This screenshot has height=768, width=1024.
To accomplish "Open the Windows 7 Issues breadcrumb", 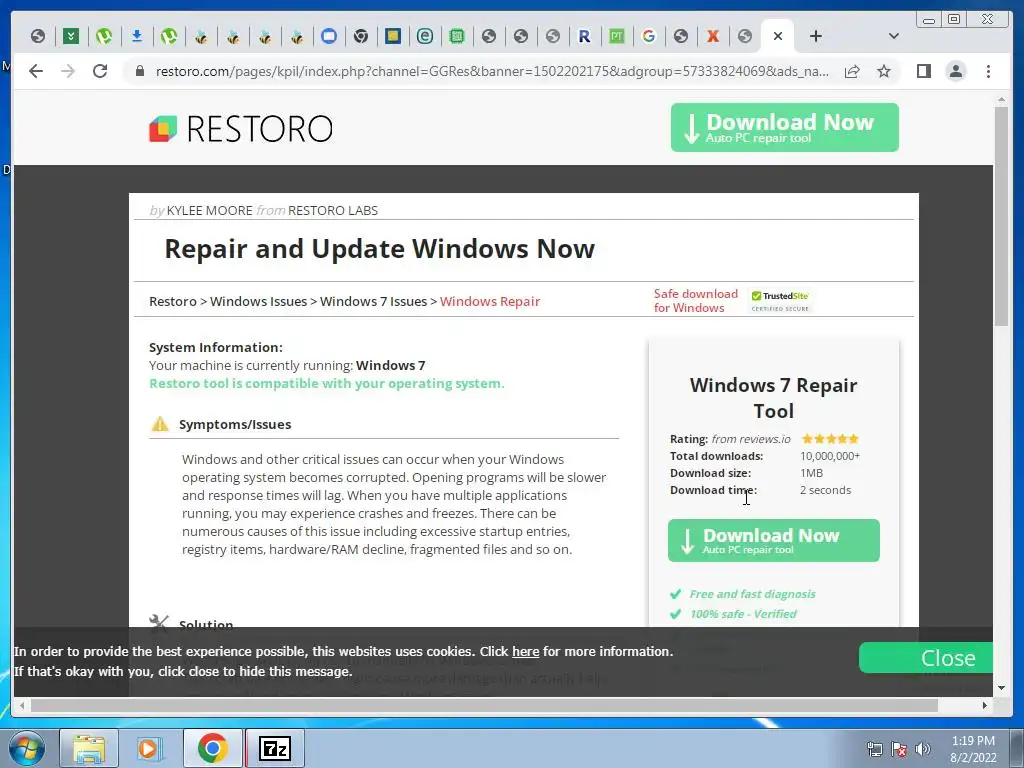I will pos(373,302).
